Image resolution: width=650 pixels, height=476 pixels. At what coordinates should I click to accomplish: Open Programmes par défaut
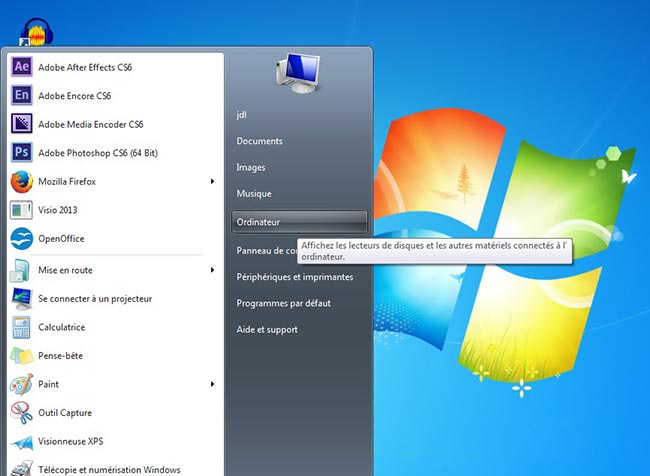[284, 303]
